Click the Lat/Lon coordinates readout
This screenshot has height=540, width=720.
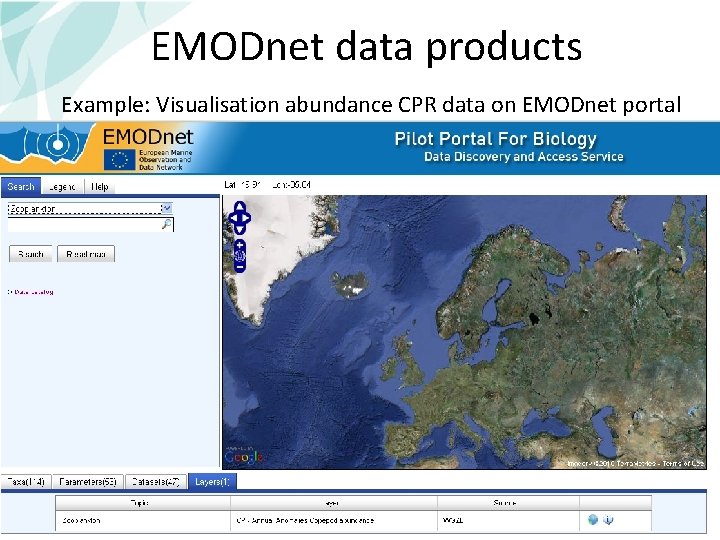click(x=267, y=185)
